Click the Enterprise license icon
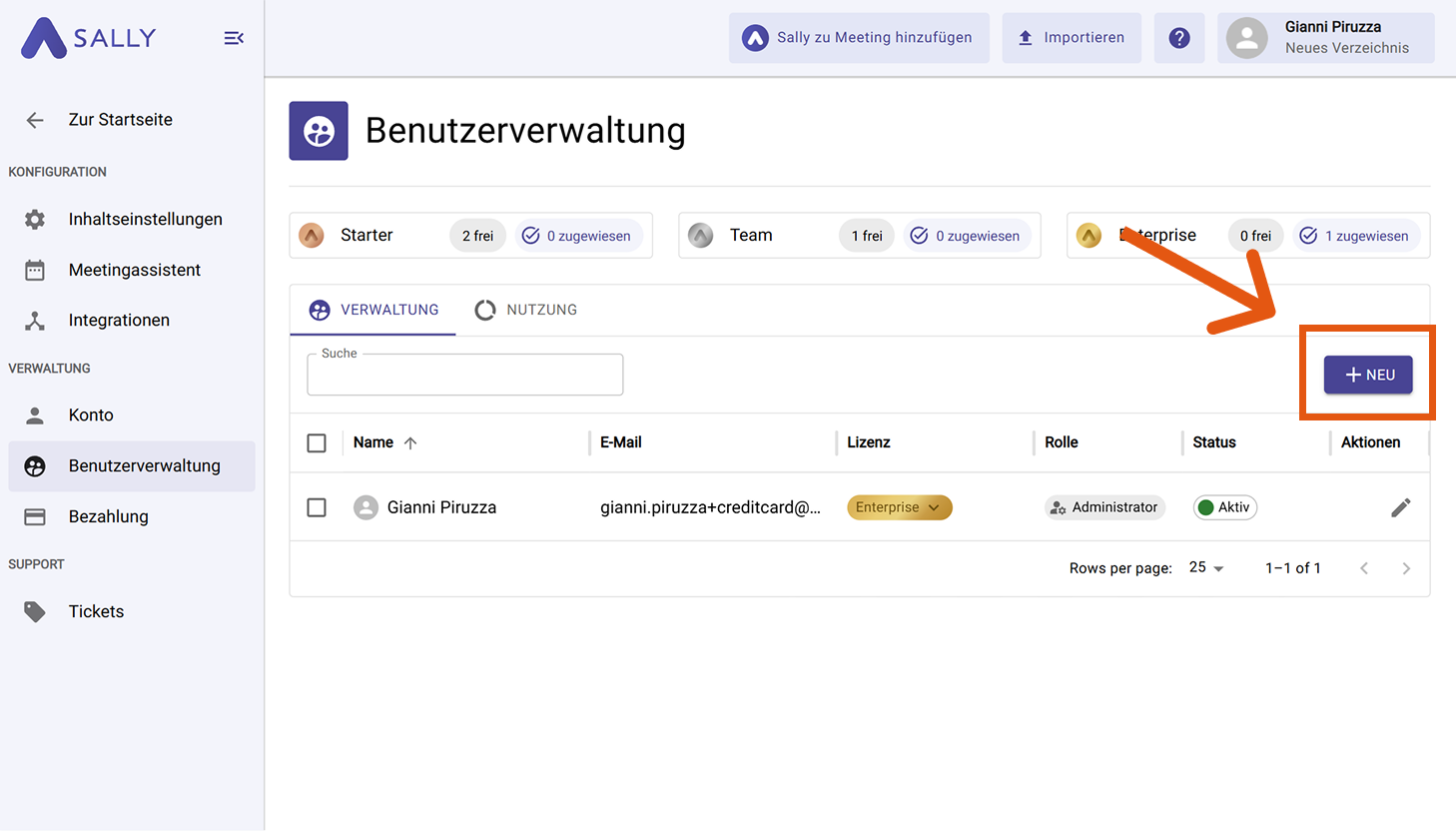This screenshot has width=1456, height=831. point(1090,236)
